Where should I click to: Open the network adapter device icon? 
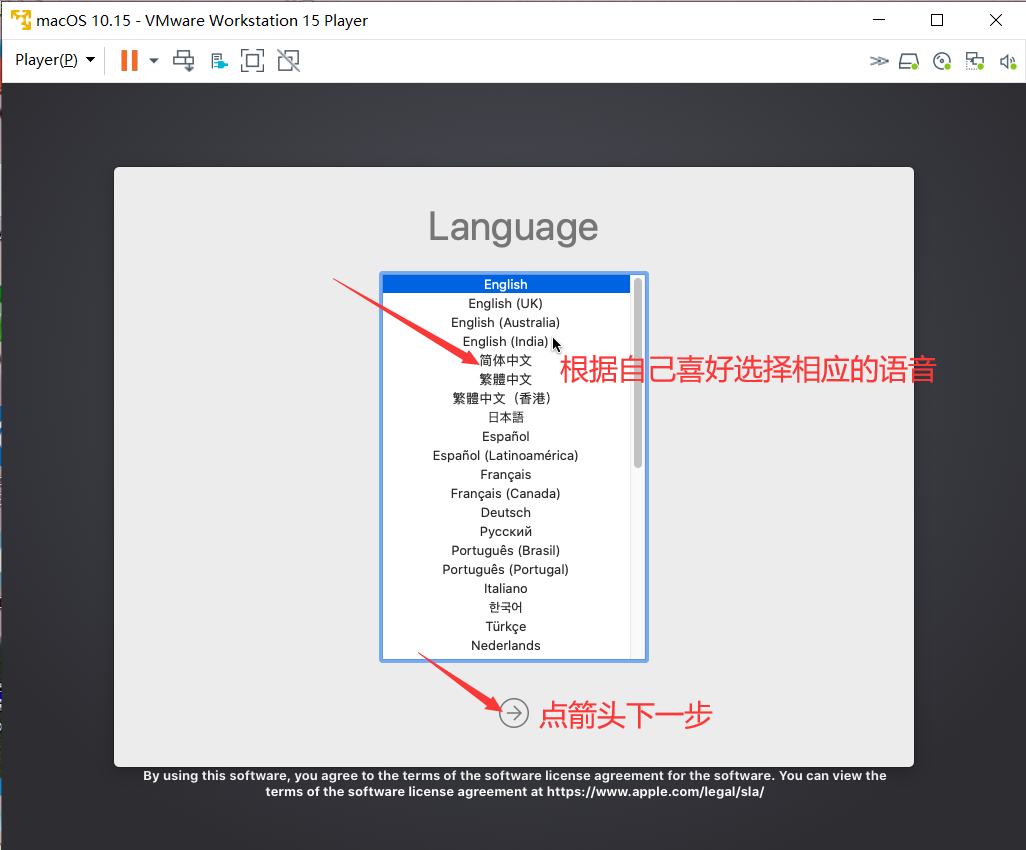[x=974, y=62]
